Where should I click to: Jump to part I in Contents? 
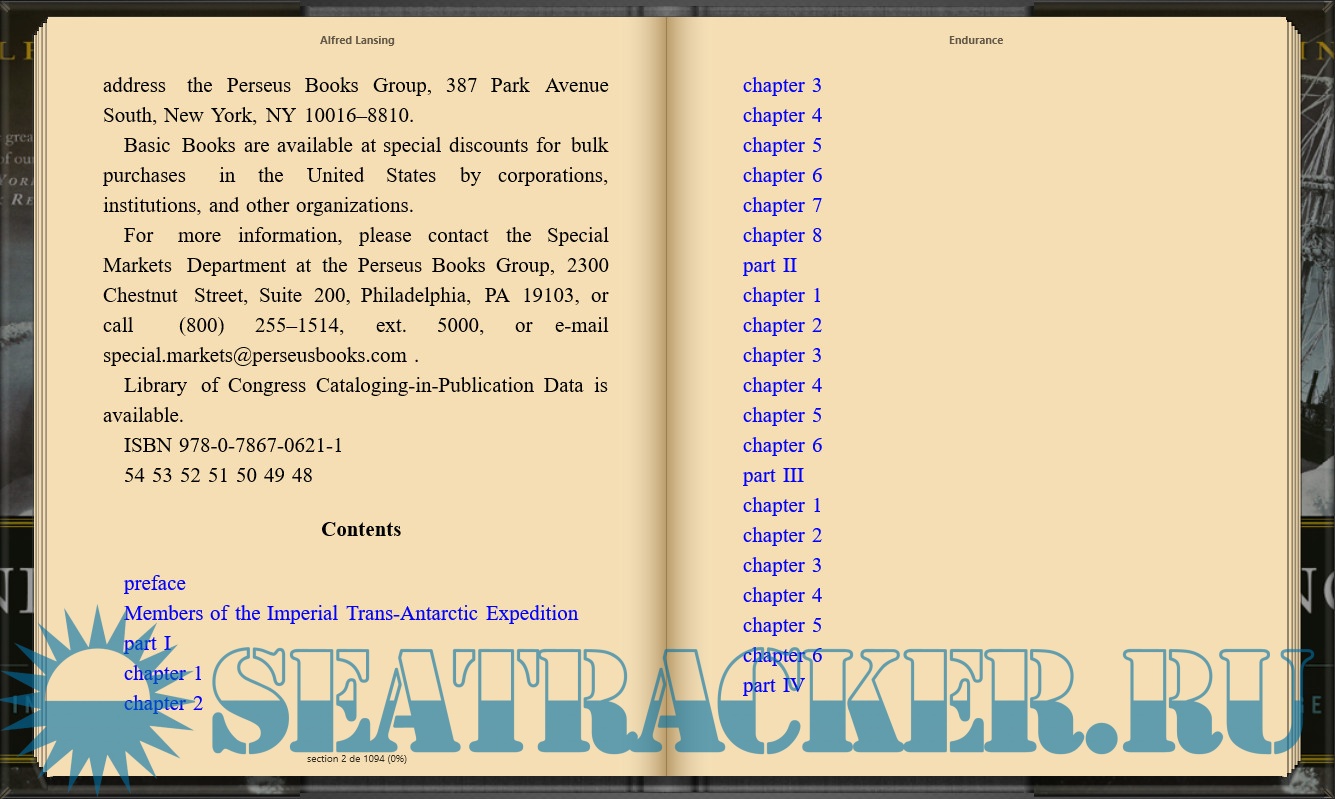[147, 643]
